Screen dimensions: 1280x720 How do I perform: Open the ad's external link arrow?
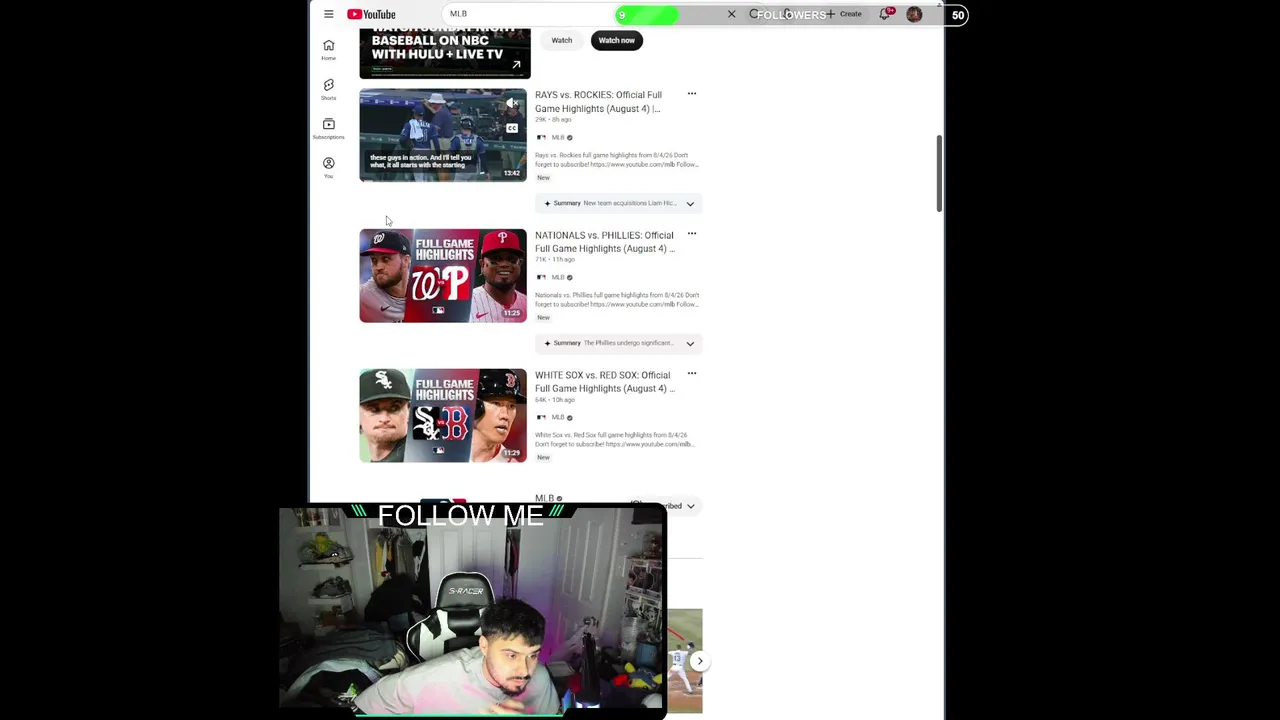click(x=516, y=66)
